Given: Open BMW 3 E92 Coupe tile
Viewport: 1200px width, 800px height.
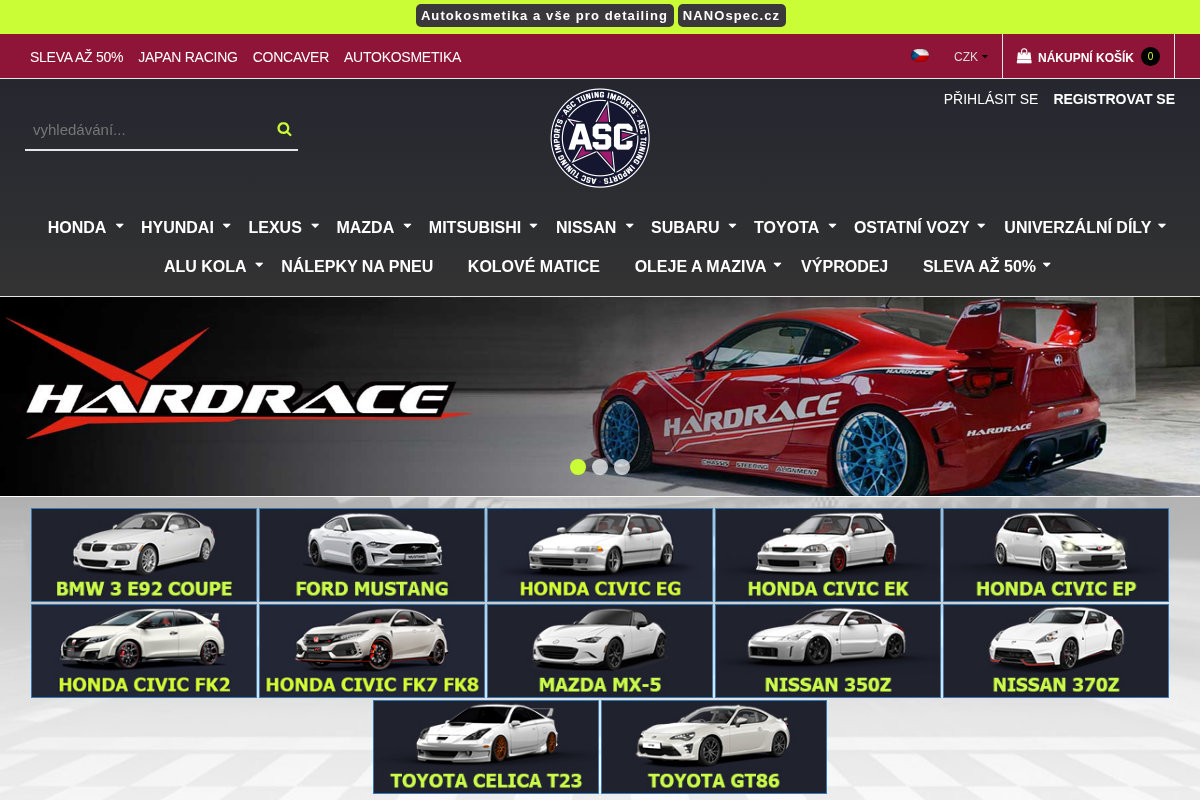Looking at the screenshot, I should click(x=144, y=555).
